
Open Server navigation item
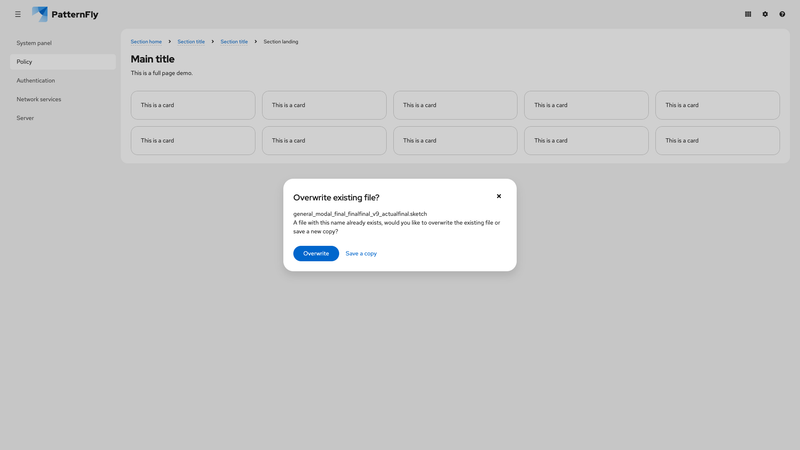[x=25, y=118]
